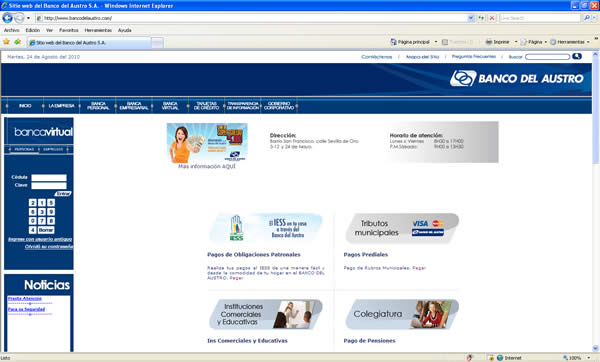
Task: Click digit 3 on the virtual keypad
Action: [x=42, y=212]
